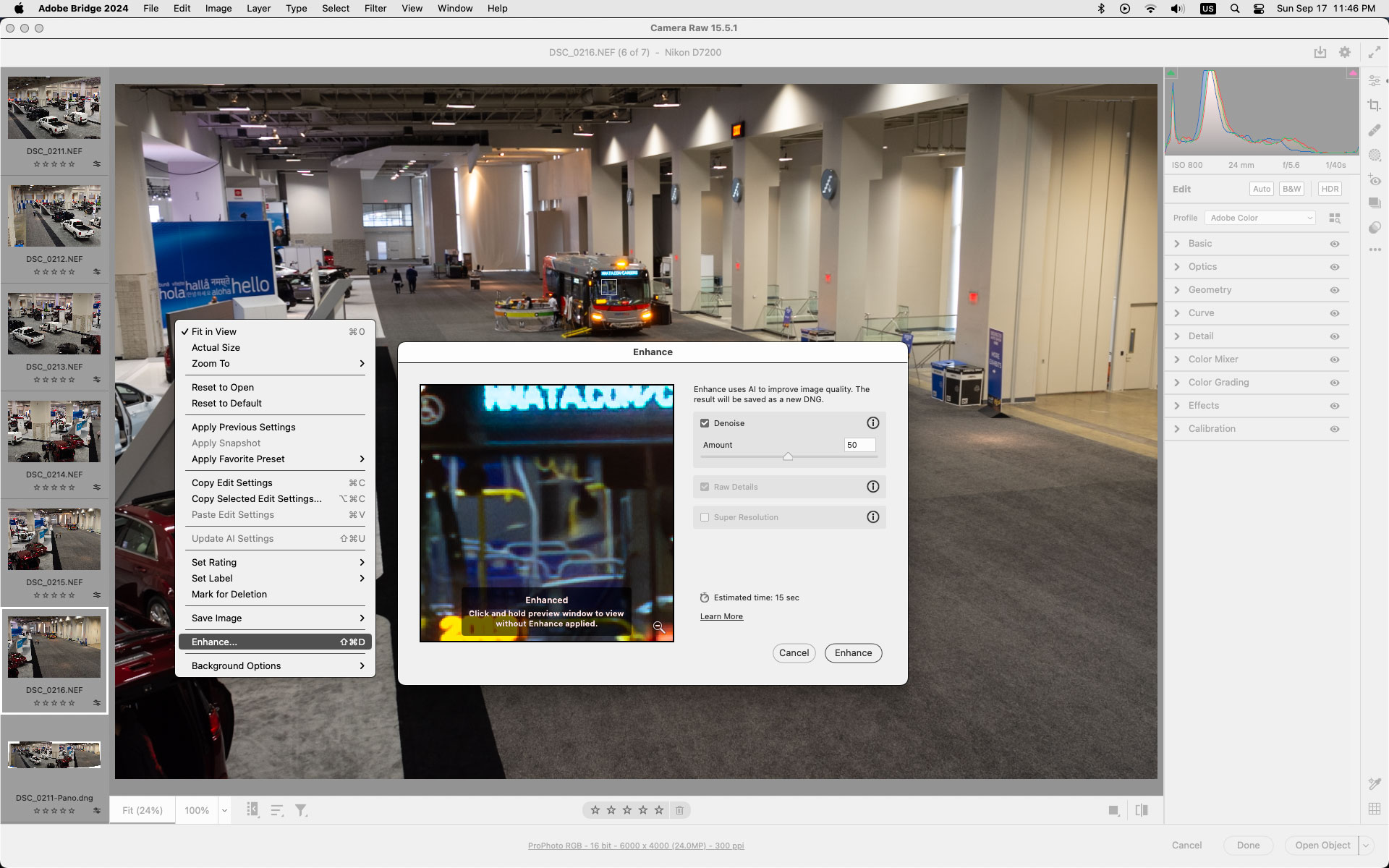Open the sort order icon in bottom toolbar
The image size is (1389, 868).
tap(276, 810)
